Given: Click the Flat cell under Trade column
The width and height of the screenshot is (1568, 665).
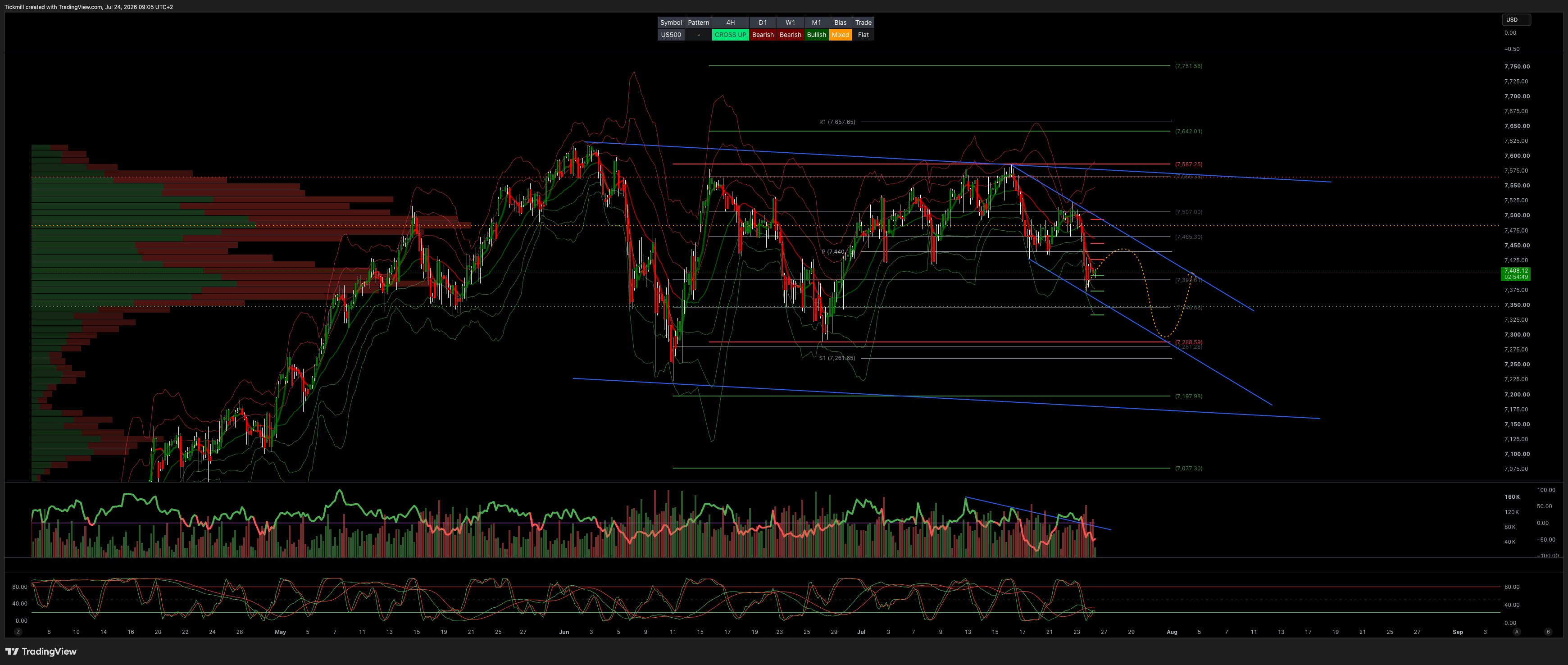Looking at the screenshot, I should pos(863,35).
